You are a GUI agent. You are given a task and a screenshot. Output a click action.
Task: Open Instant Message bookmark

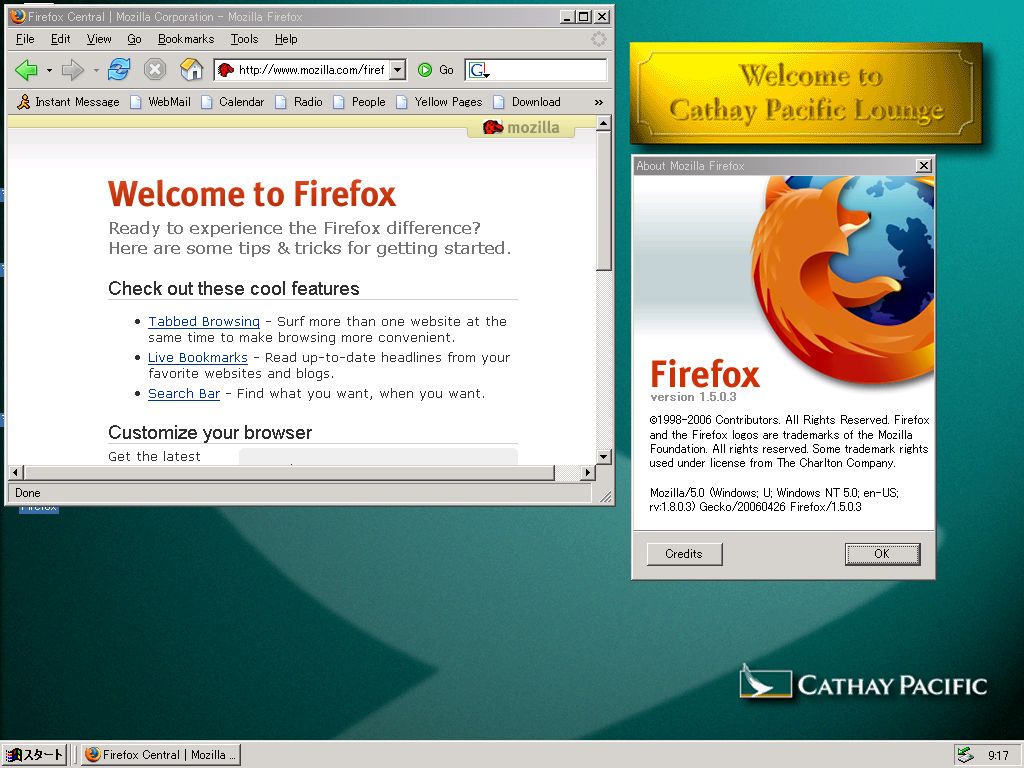pyautogui.click(x=69, y=102)
